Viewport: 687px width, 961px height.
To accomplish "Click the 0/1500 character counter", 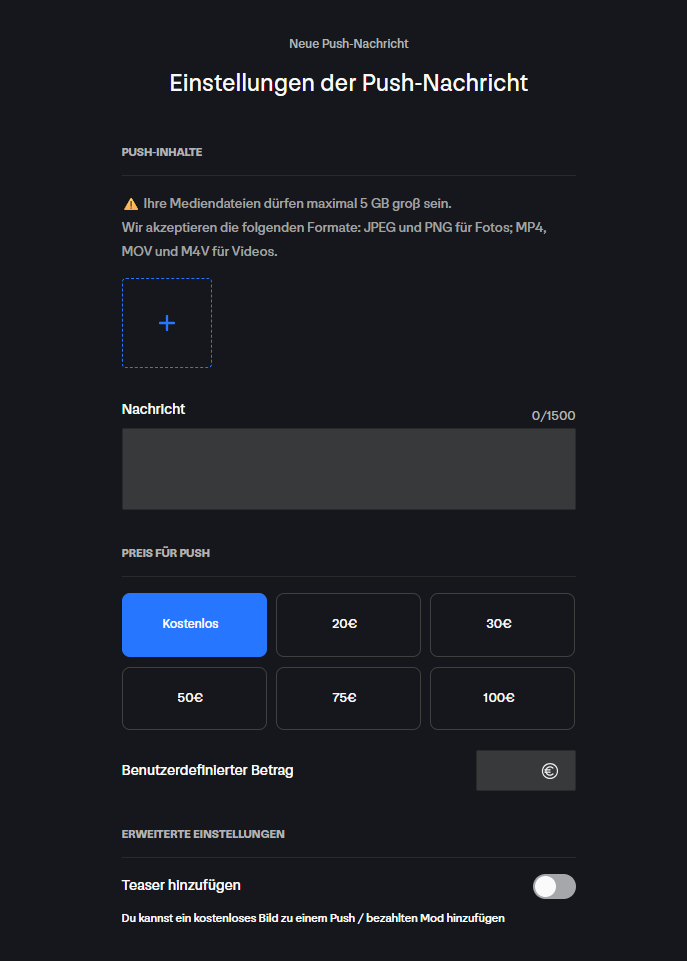I will click(x=553, y=416).
